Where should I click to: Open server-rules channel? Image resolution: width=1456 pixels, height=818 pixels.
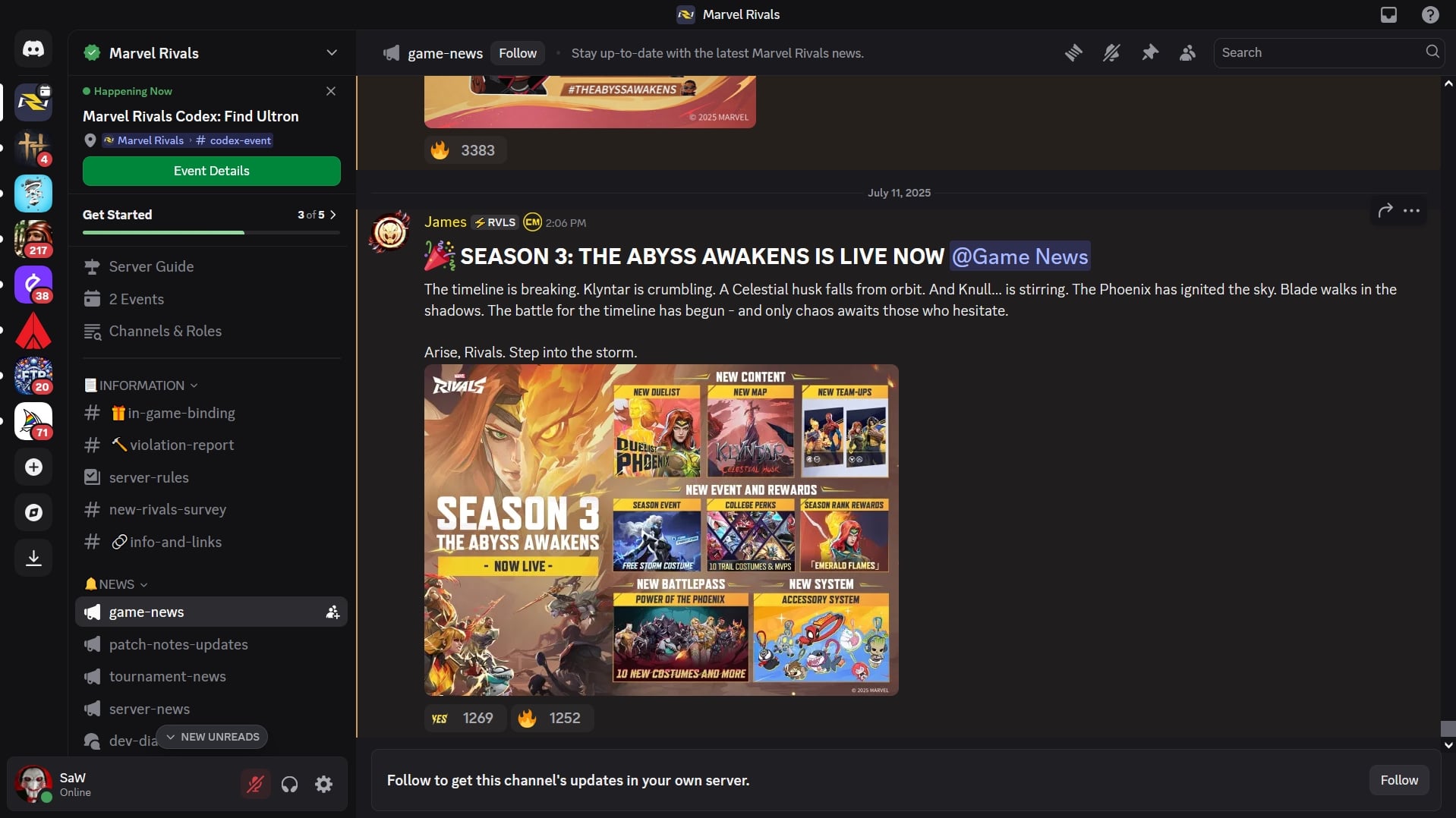click(x=212, y=477)
